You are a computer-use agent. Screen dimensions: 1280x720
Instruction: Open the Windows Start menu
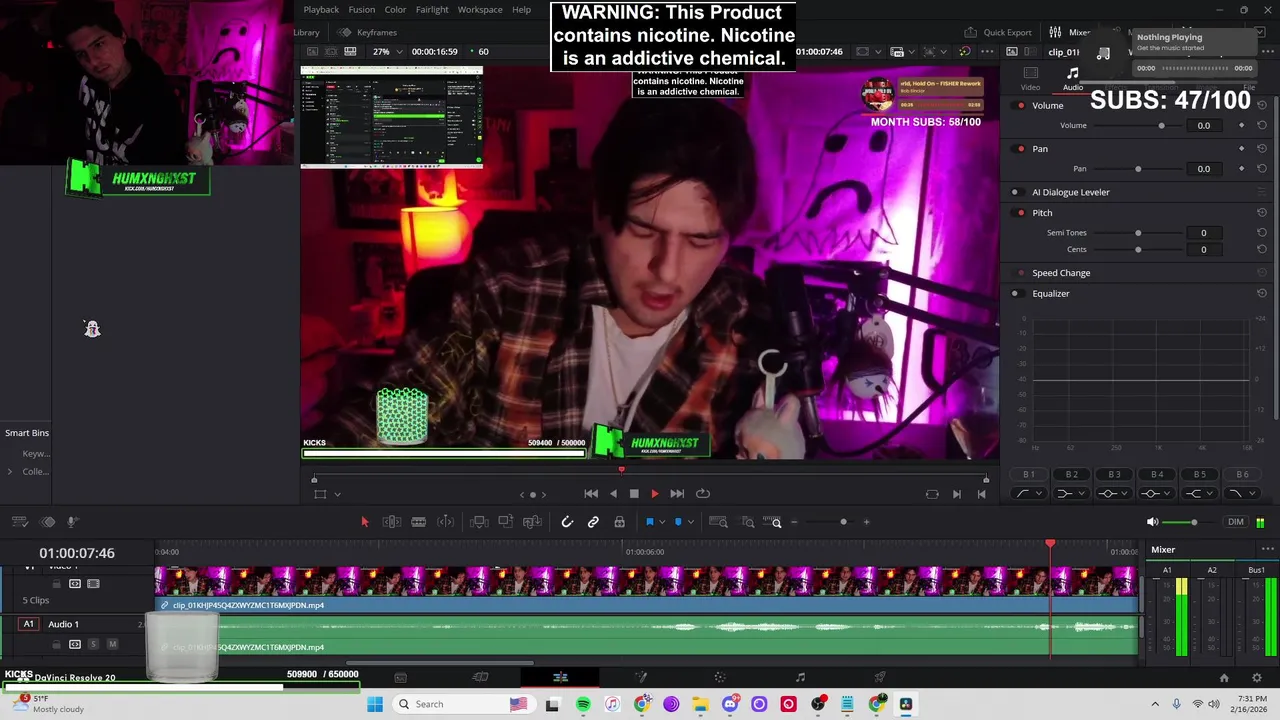[x=375, y=704]
